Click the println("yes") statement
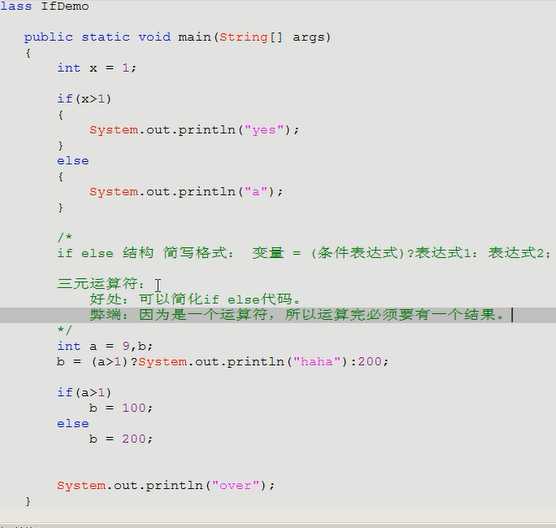The height and width of the screenshot is (528, 556). pyautogui.click(x=194, y=130)
